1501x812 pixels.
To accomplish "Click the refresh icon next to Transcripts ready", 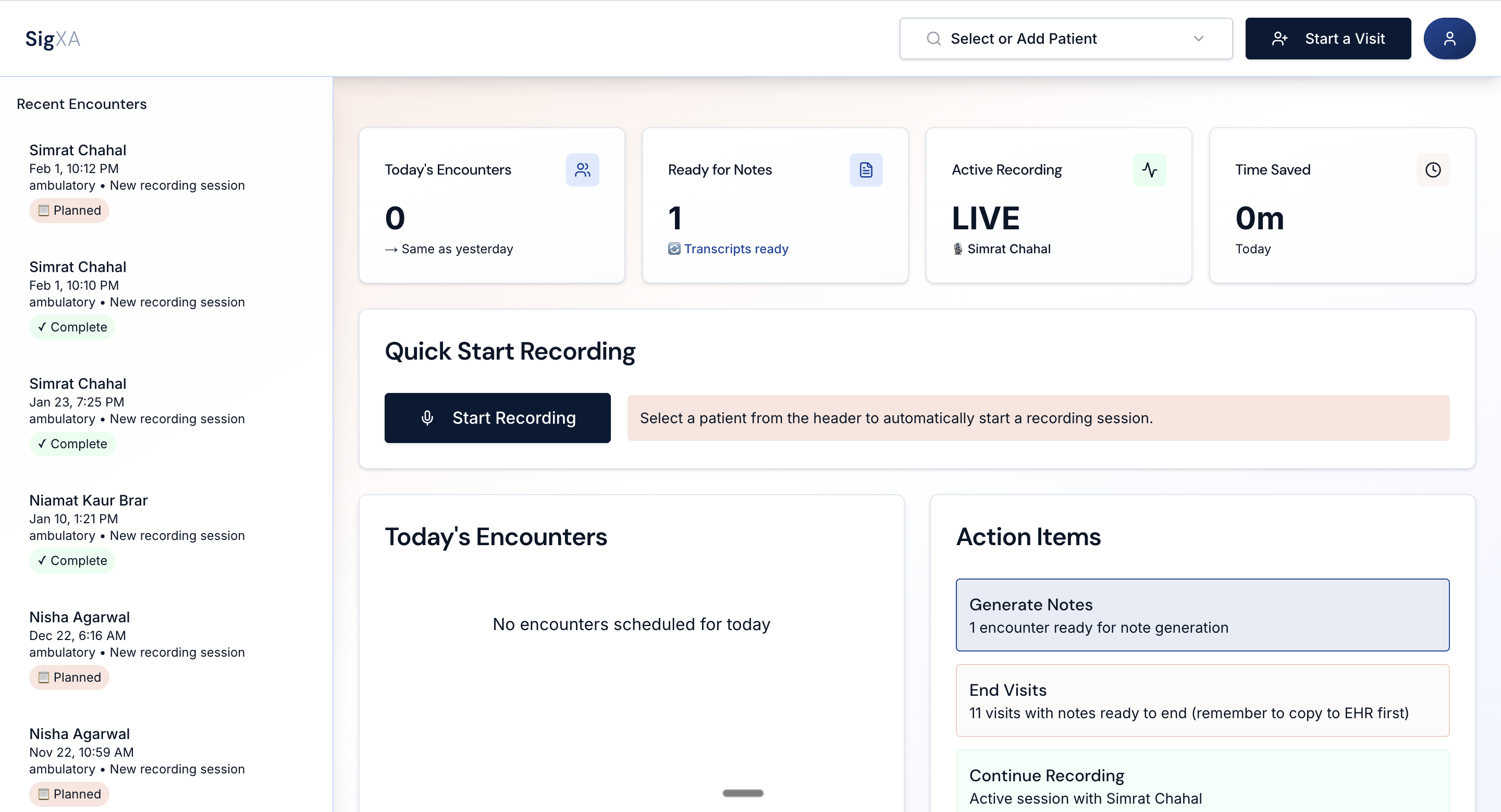I will tap(674, 249).
